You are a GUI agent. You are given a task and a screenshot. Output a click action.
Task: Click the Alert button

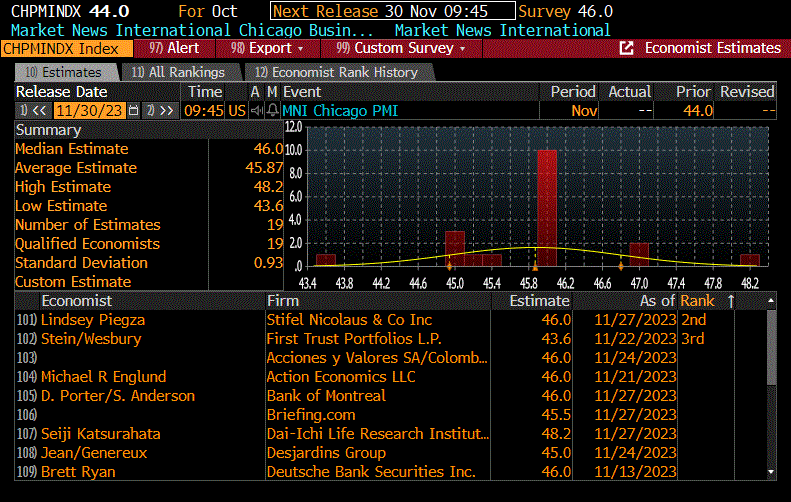point(175,48)
